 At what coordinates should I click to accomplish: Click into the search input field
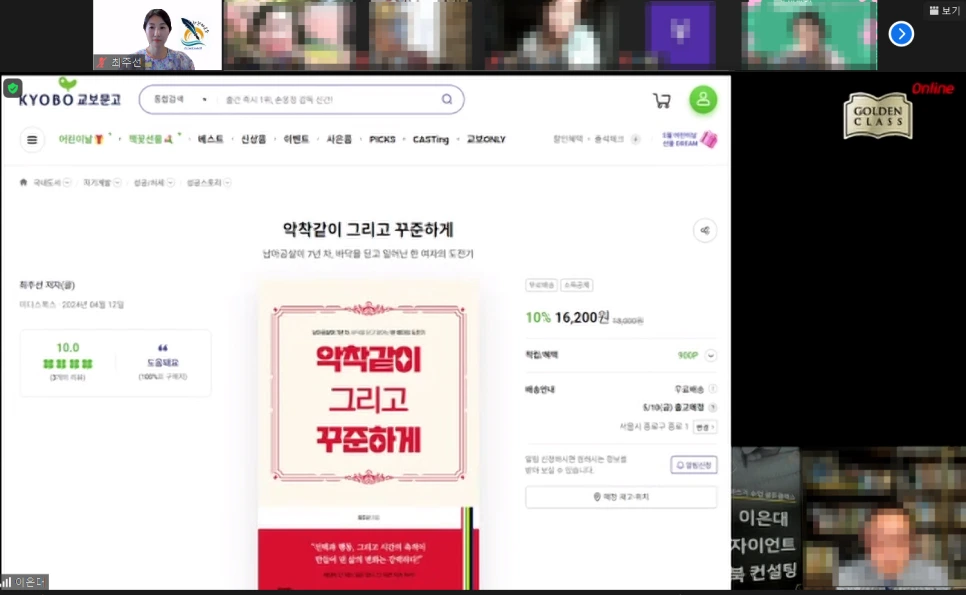point(330,99)
